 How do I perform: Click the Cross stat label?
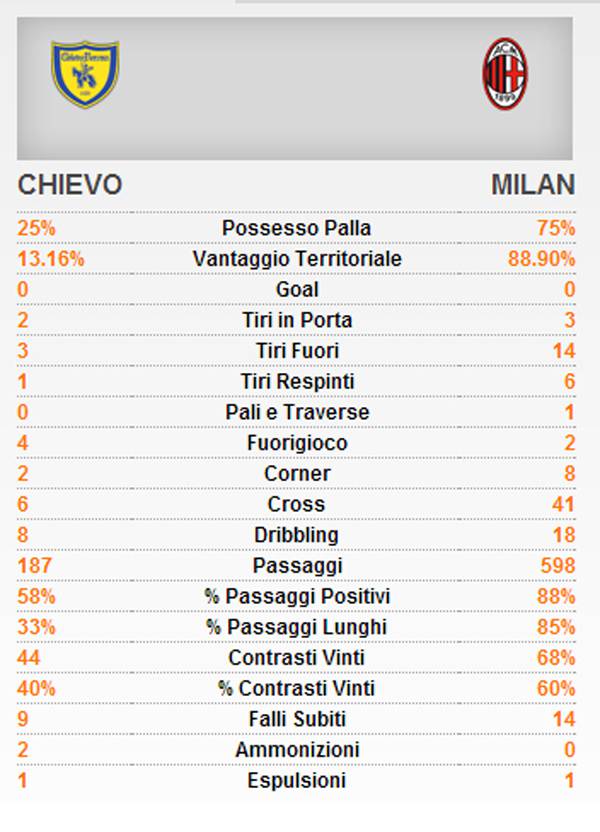(297, 505)
